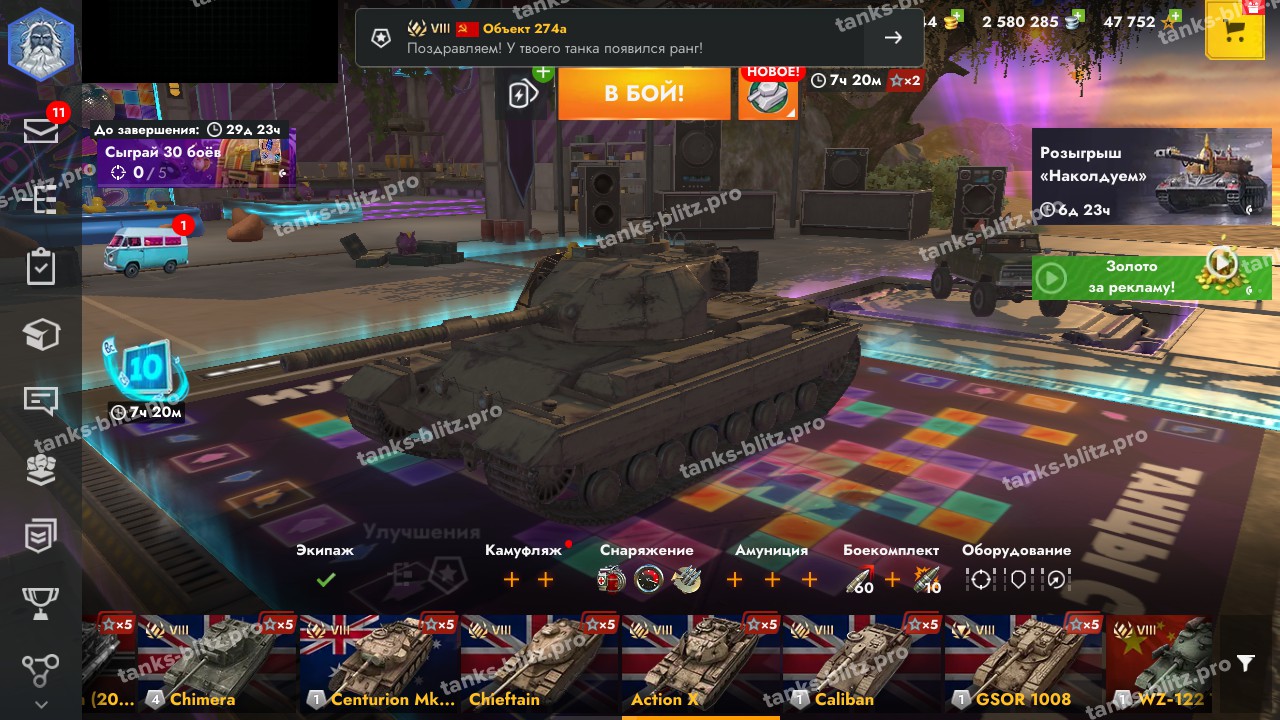Open the box storage icon in sidebar

pos(41,335)
